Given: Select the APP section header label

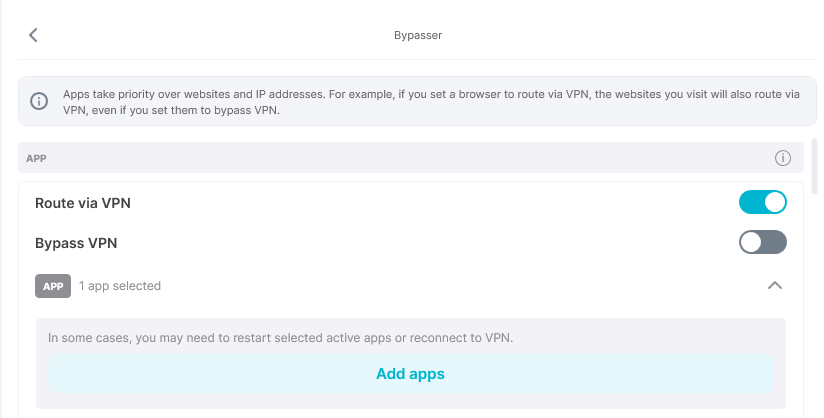Looking at the screenshot, I should point(37,158).
